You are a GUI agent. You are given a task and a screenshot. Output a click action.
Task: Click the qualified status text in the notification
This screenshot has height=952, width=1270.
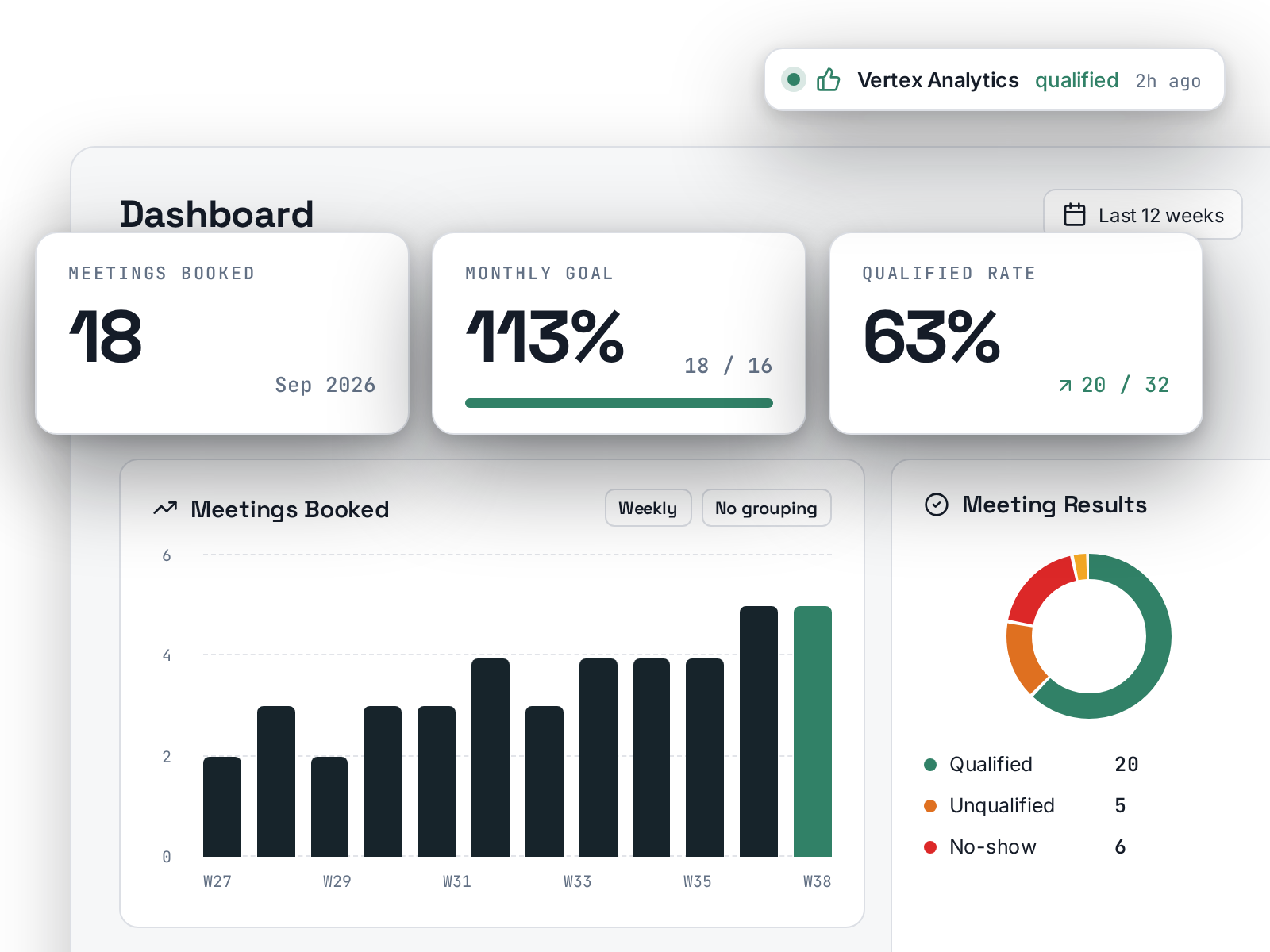(x=1076, y=81)
